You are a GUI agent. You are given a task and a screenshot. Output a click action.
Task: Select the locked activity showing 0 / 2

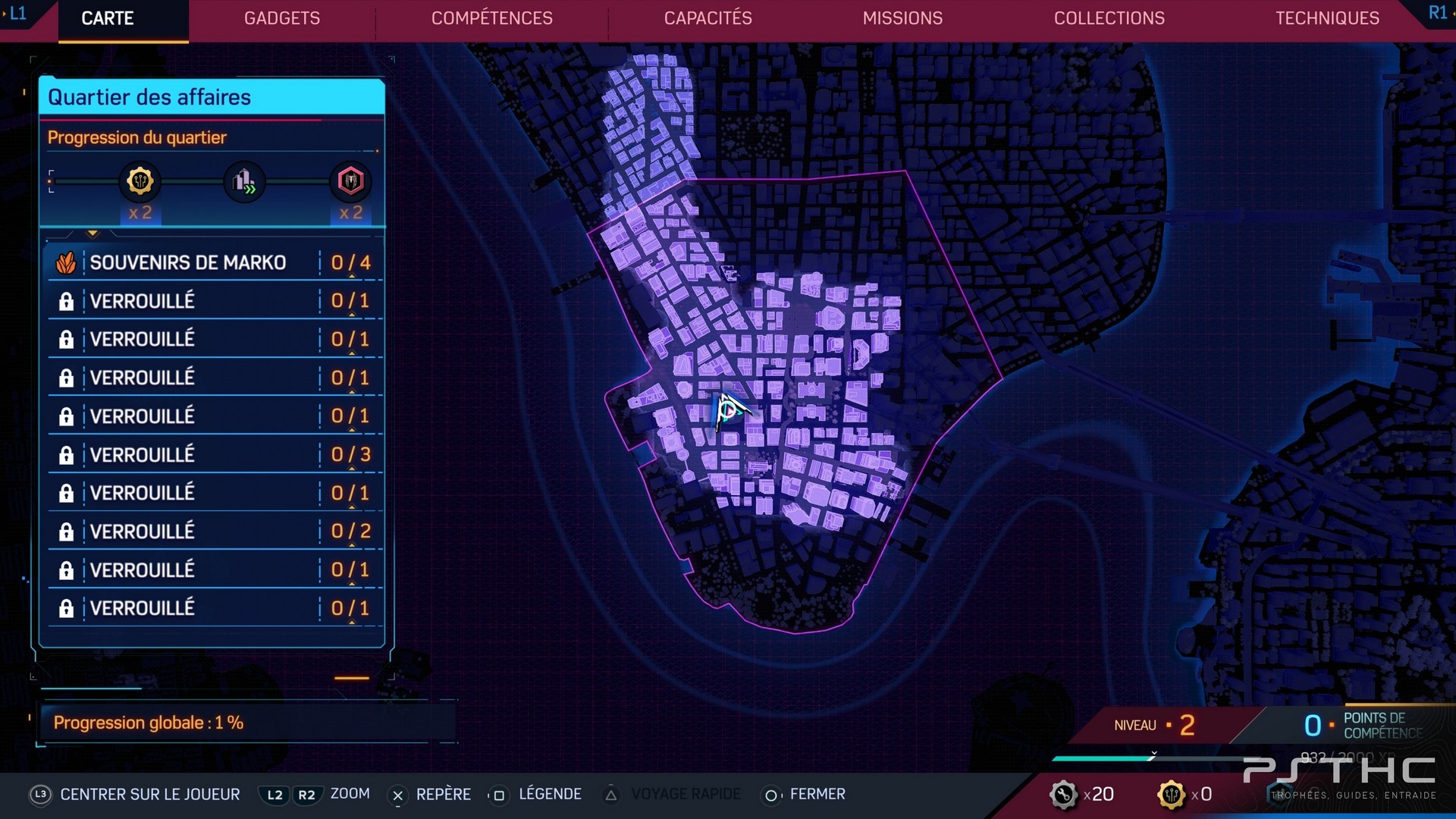tap(215, 532)
